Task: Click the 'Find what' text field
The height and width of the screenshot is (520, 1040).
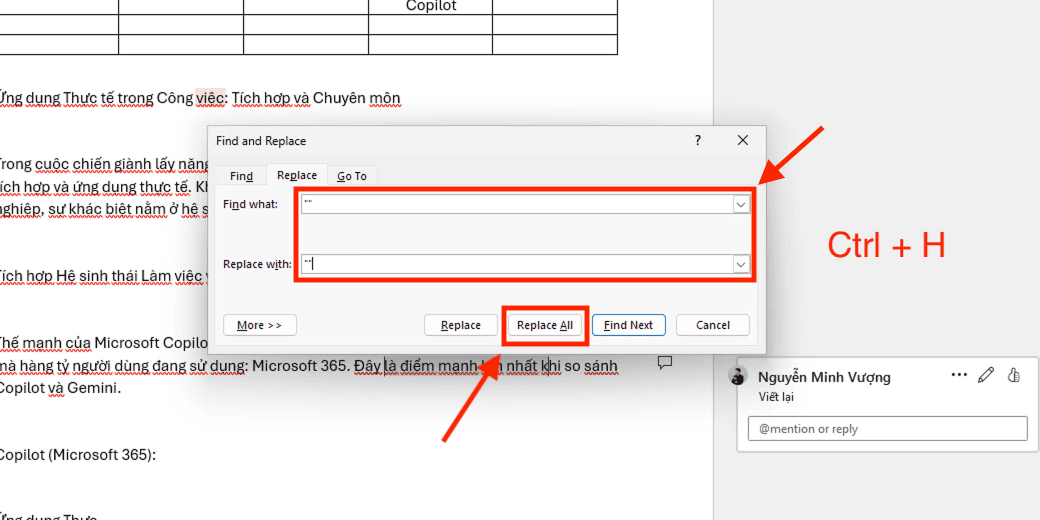Action: (x=515, y=204)
